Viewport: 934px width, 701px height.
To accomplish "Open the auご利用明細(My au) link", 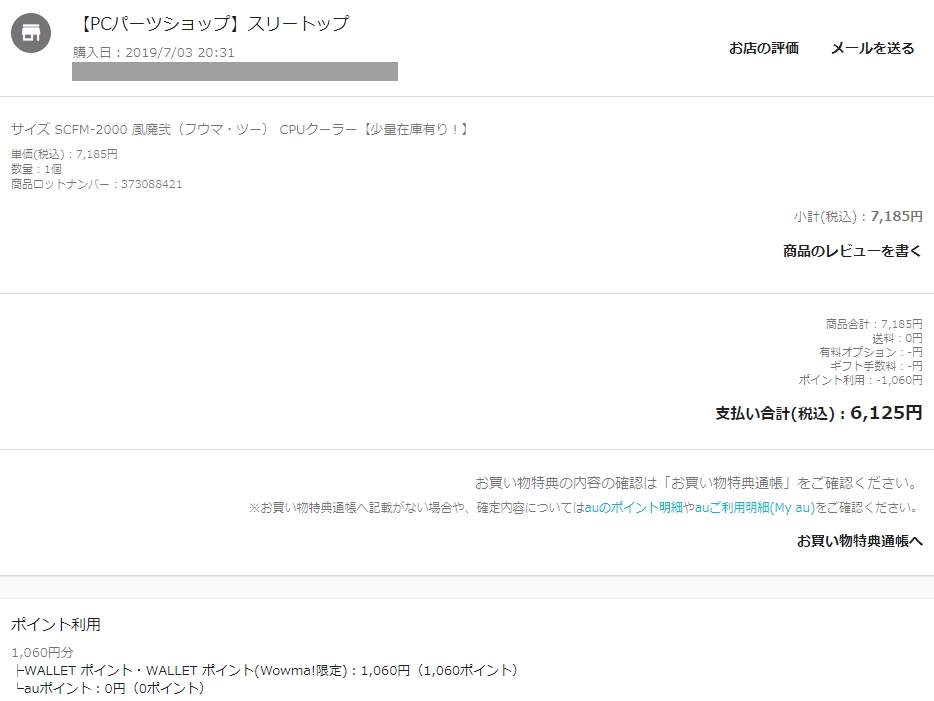I will click(755, 507).
